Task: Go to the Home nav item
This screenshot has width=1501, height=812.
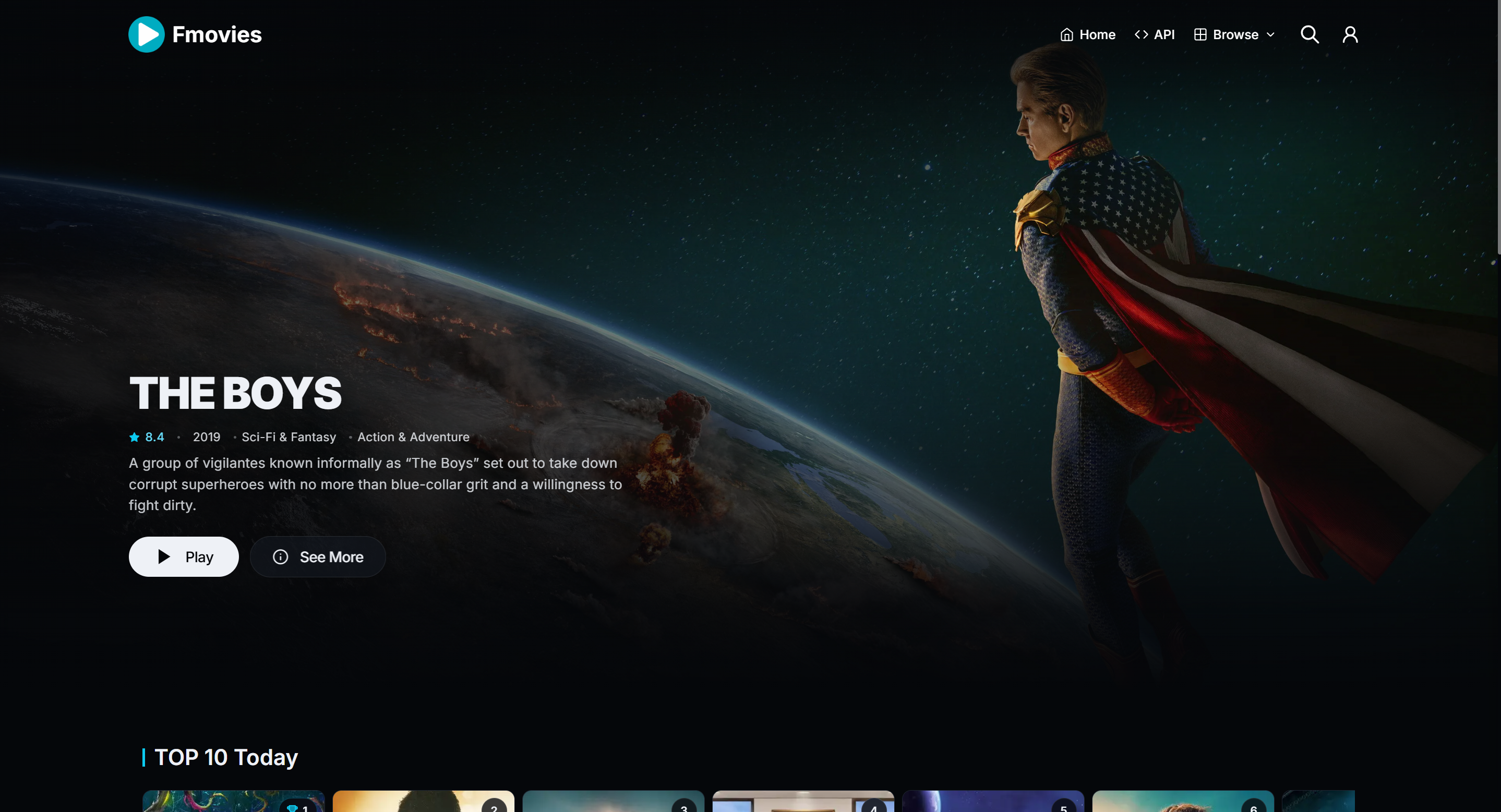Action: (1087, 34)
